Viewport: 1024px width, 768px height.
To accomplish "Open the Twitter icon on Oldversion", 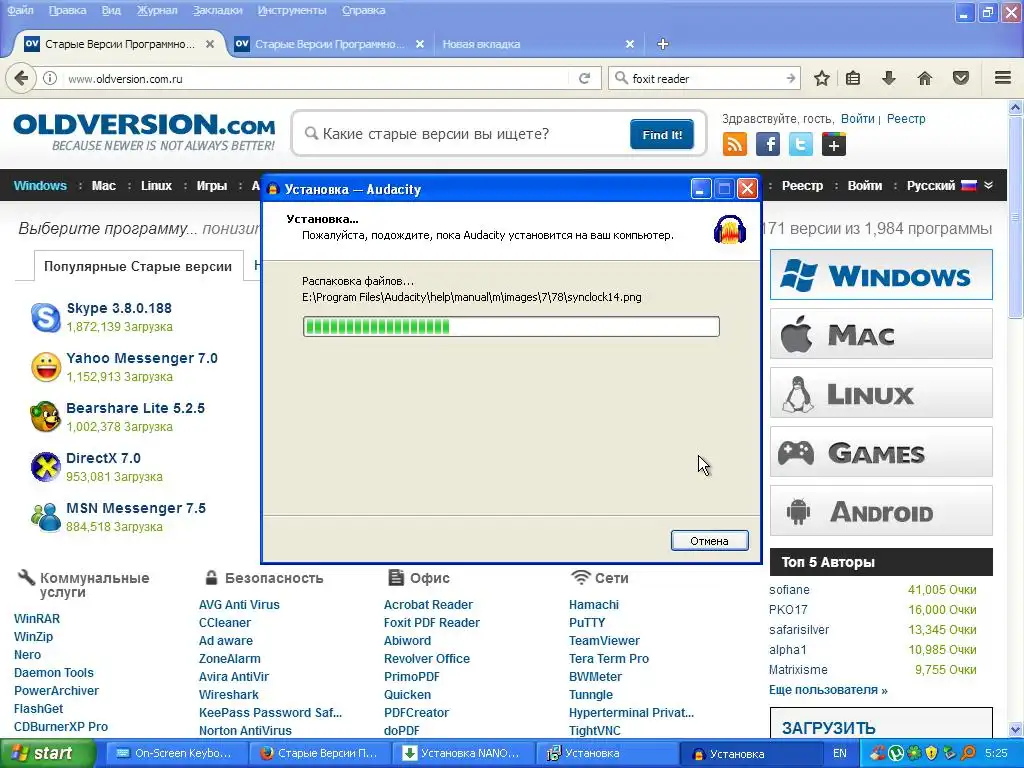I will (801, 144).
